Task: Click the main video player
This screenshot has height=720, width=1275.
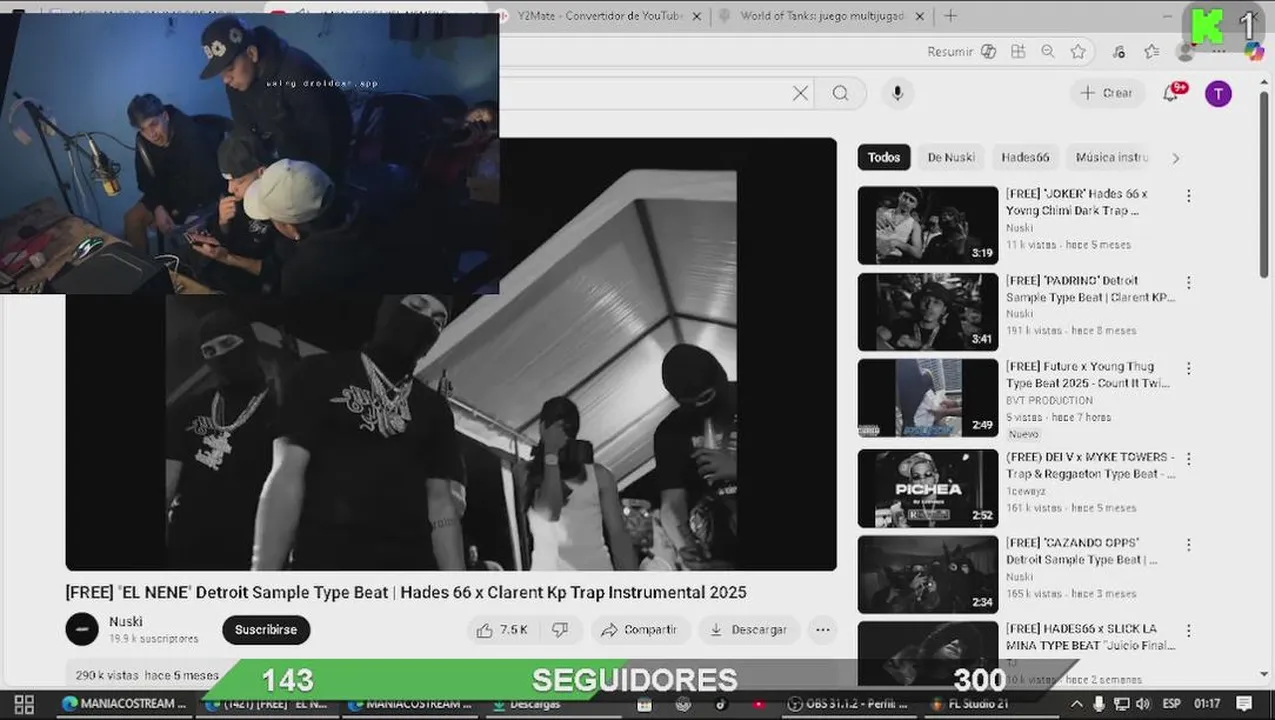Action: [x=451, y=354]
